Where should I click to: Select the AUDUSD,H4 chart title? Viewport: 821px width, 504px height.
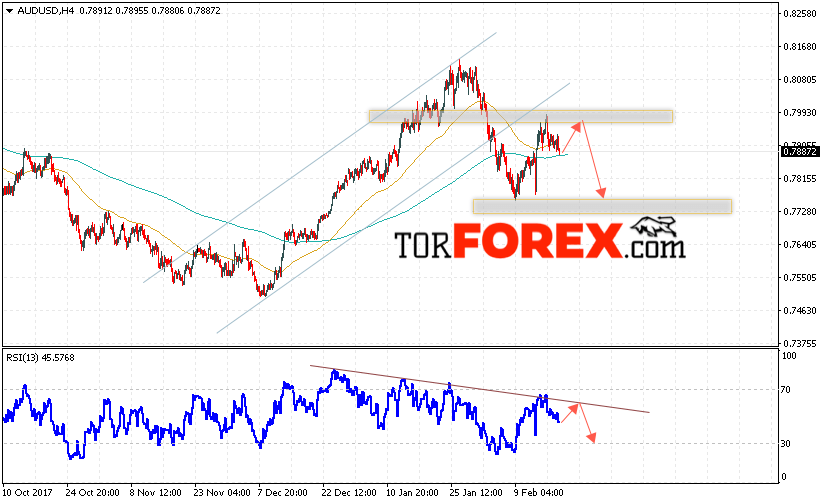tap(46, 10)
